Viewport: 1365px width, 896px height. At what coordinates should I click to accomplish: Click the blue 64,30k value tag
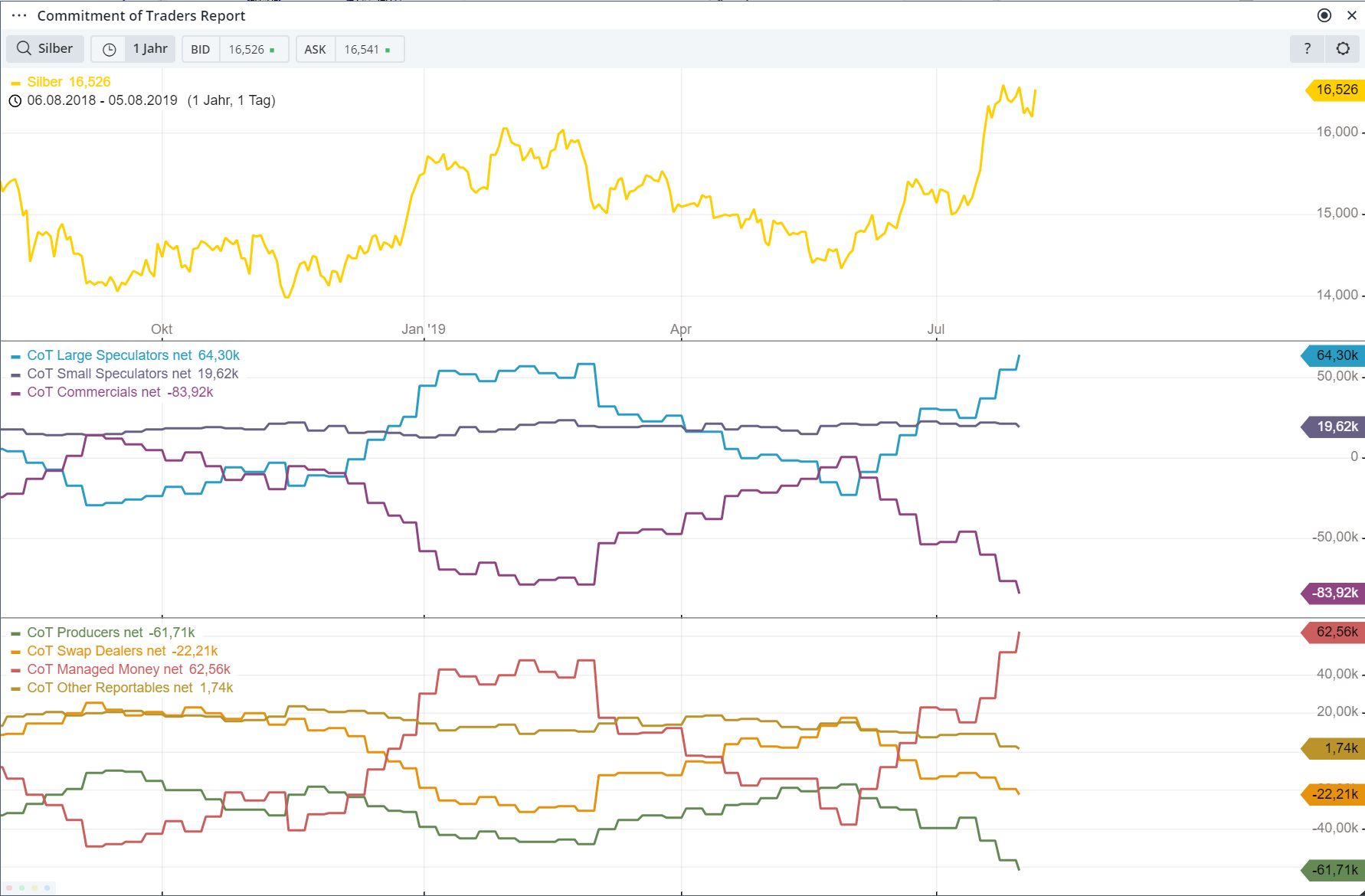1334,355
